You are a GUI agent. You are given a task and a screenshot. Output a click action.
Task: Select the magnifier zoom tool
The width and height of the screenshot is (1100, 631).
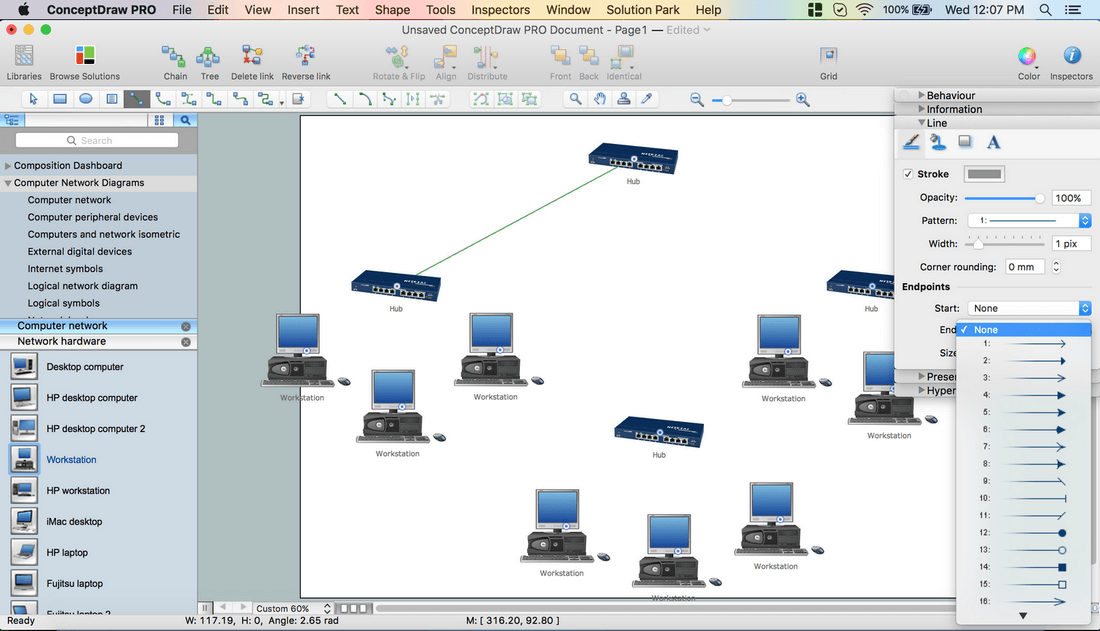[575, 99]
